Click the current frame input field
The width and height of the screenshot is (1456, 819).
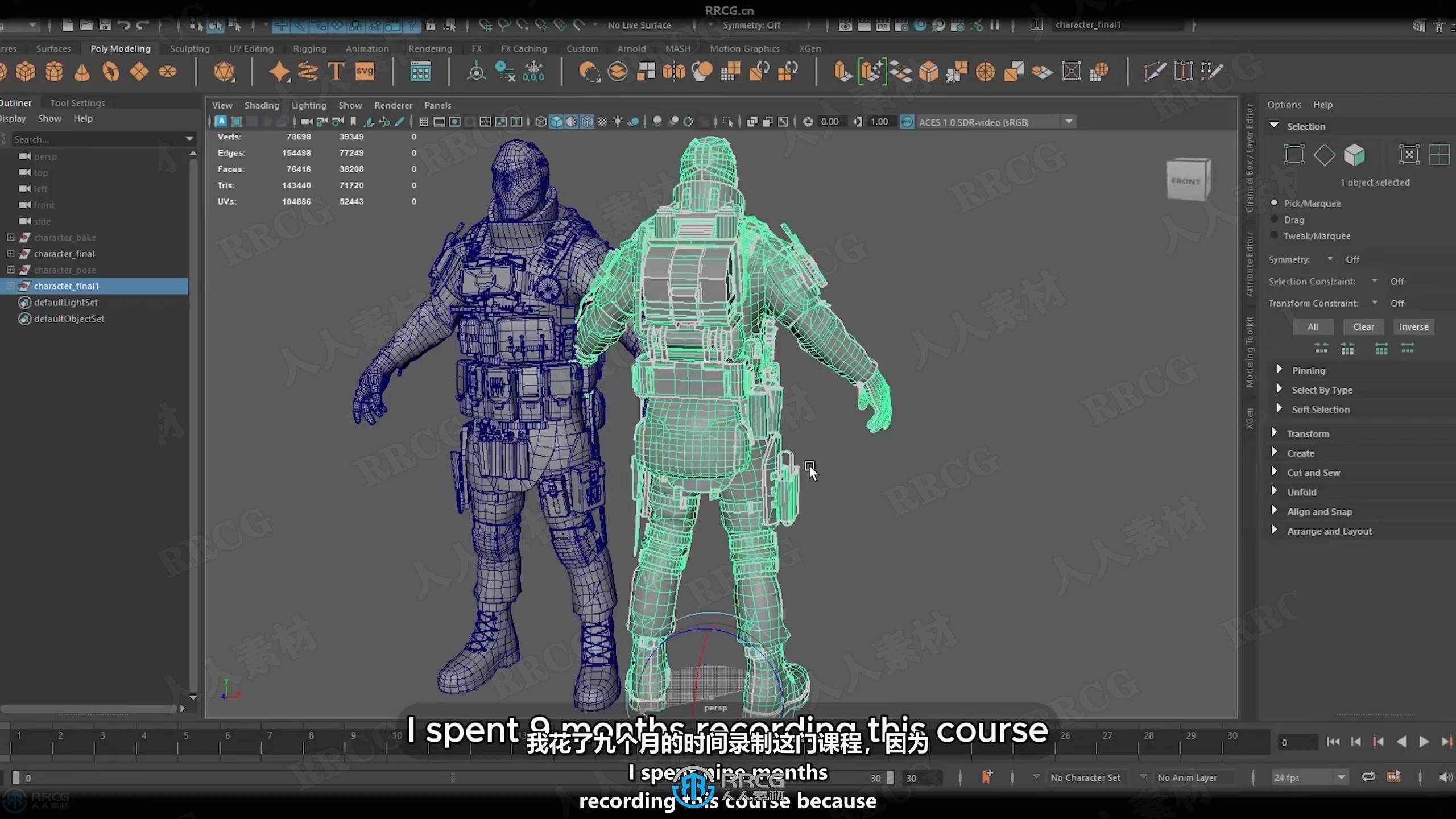tap(1298, 742)
